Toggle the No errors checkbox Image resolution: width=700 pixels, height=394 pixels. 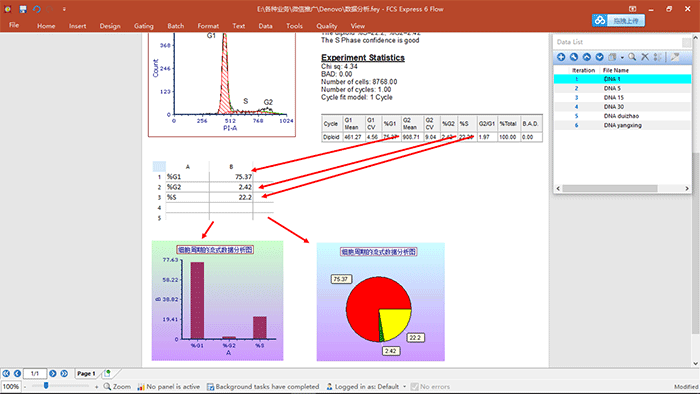(x=414, y=386)
